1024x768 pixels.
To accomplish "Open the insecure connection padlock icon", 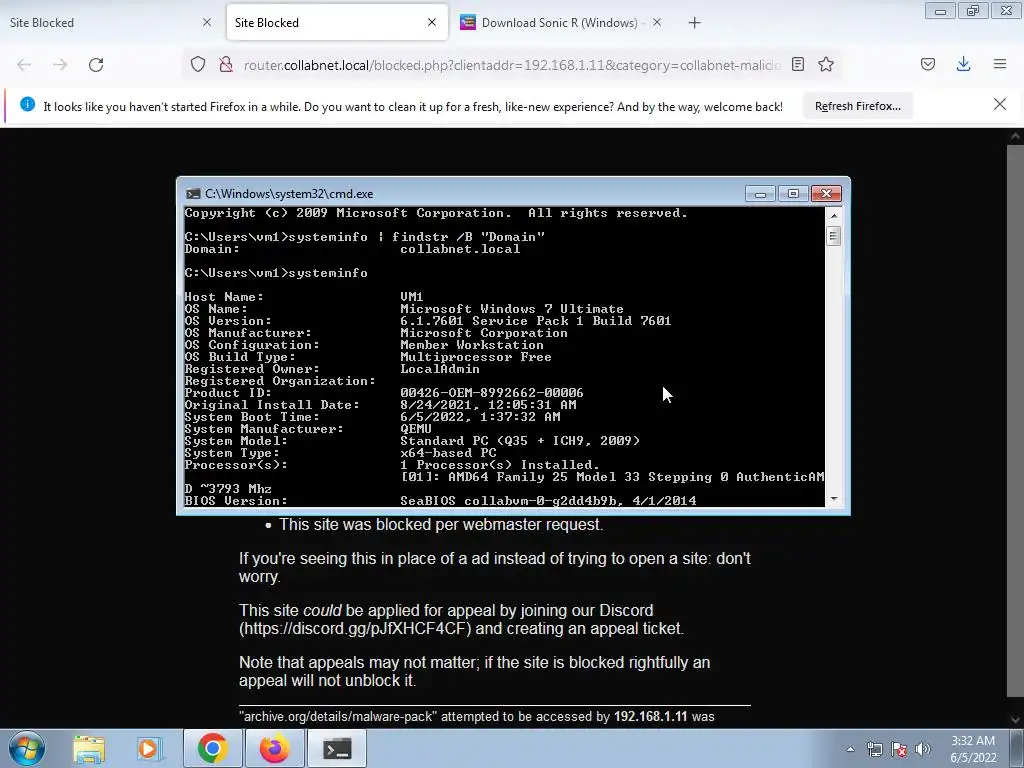I will click(x=226, y=64).
